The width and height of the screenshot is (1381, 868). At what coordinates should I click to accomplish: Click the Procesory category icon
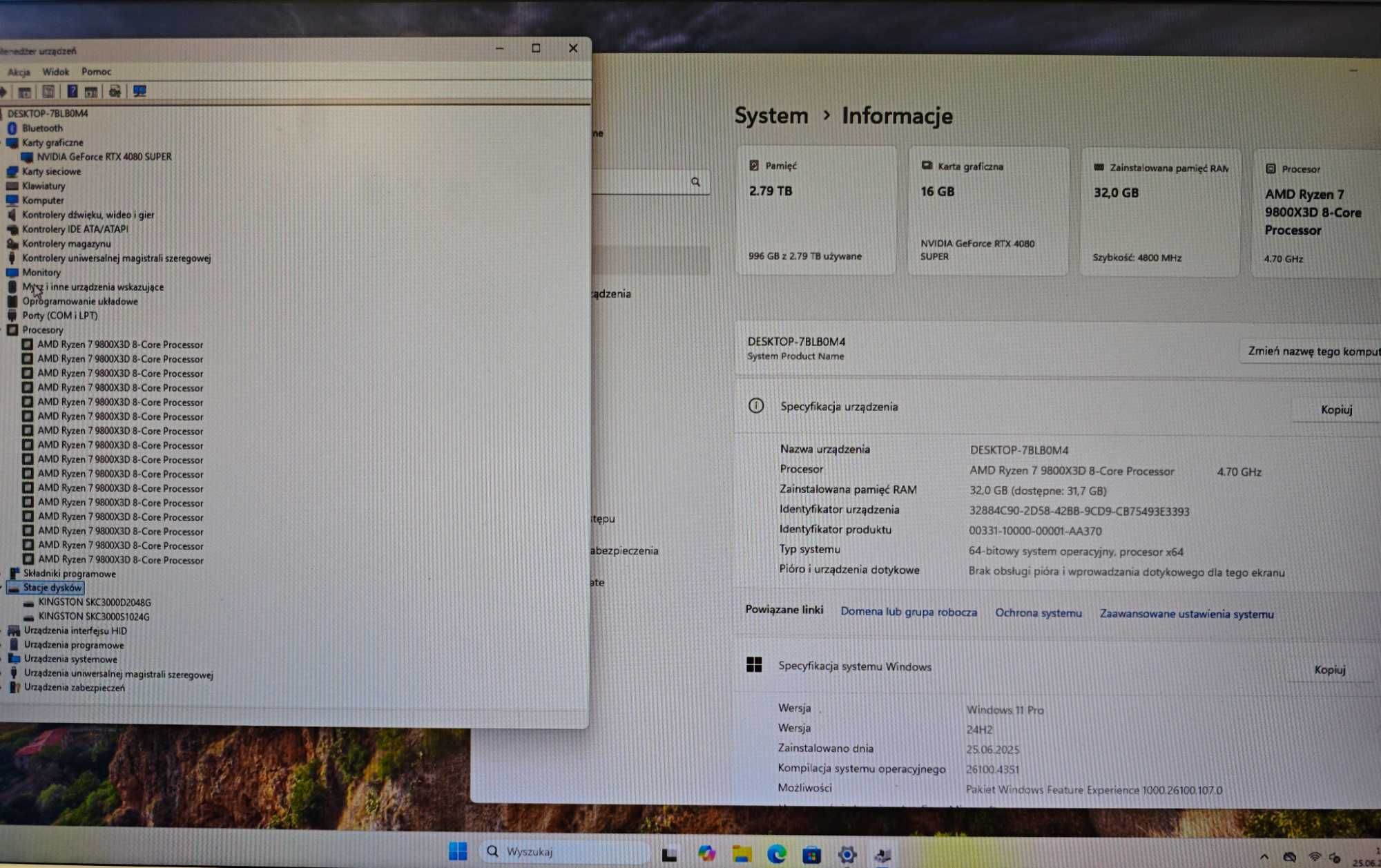click(x=12, y=330)
